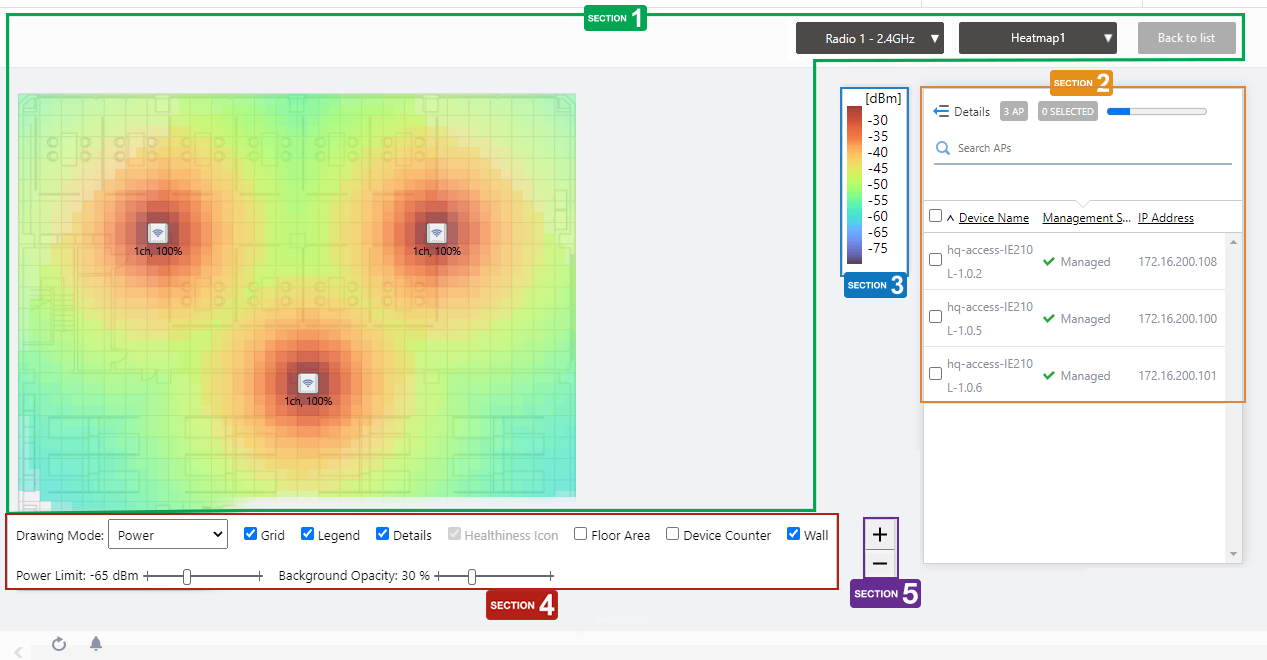Zoom in with the plus button

pos(880,535)
